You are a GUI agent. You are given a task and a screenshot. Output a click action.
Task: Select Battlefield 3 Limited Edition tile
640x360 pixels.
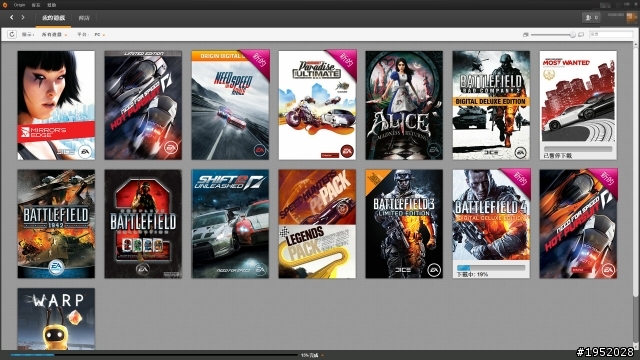point(404,224)
